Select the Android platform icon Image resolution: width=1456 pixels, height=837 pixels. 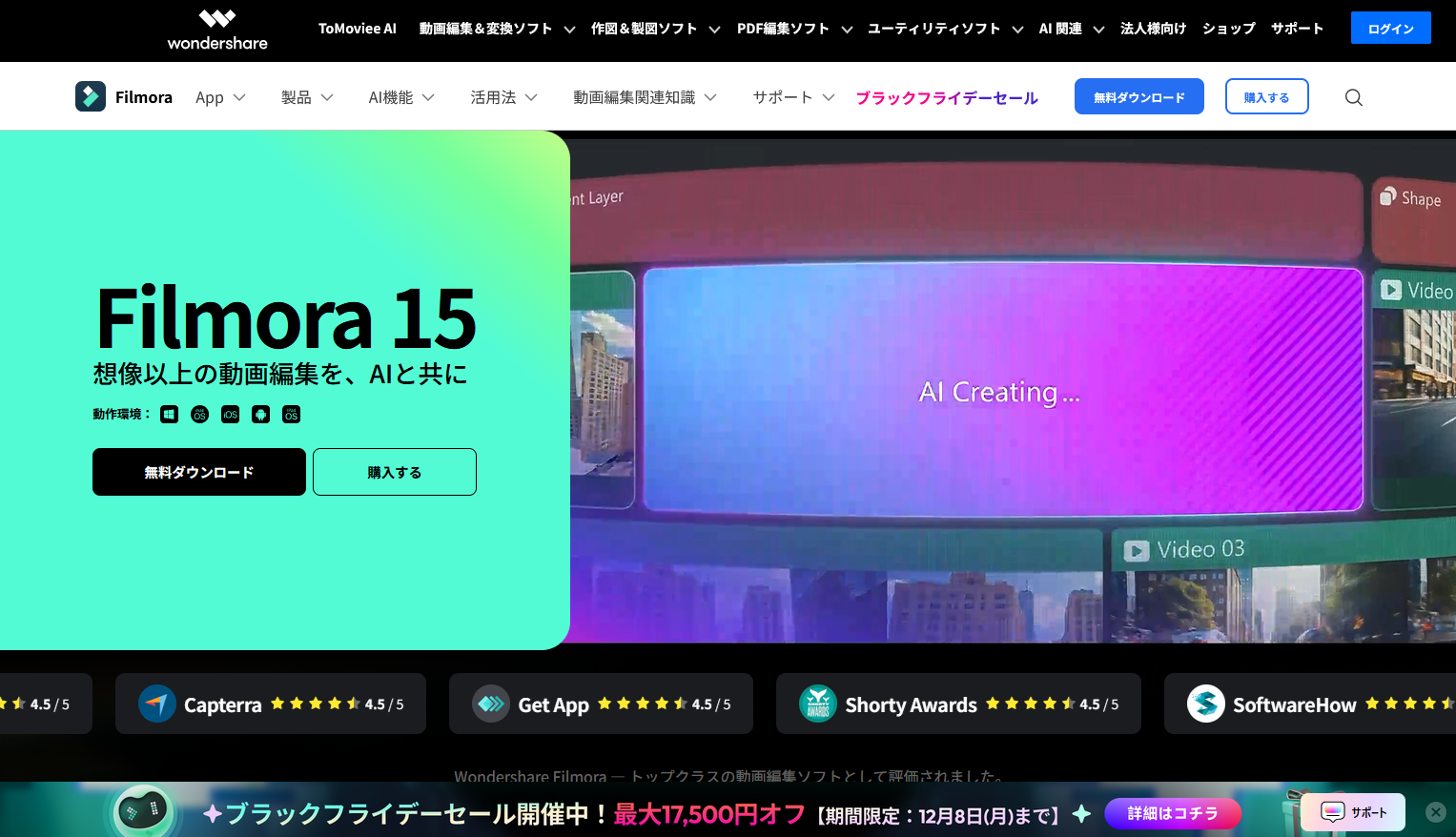point(260,414)
